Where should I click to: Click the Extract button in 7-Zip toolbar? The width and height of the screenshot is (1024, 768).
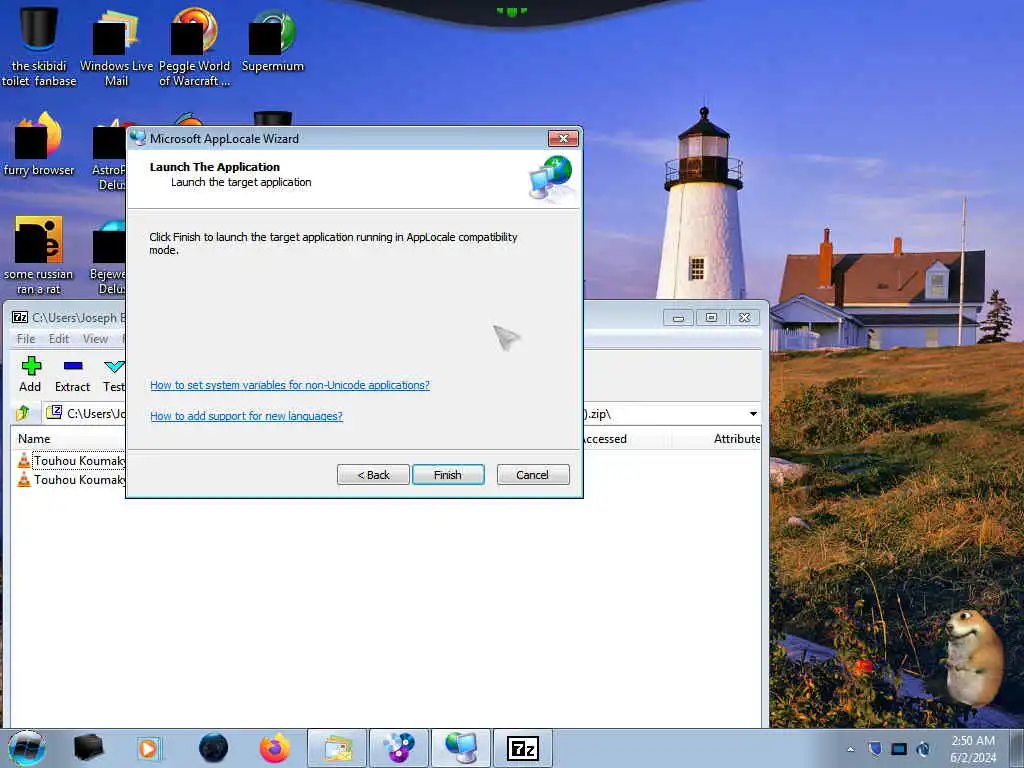[72, 375]
